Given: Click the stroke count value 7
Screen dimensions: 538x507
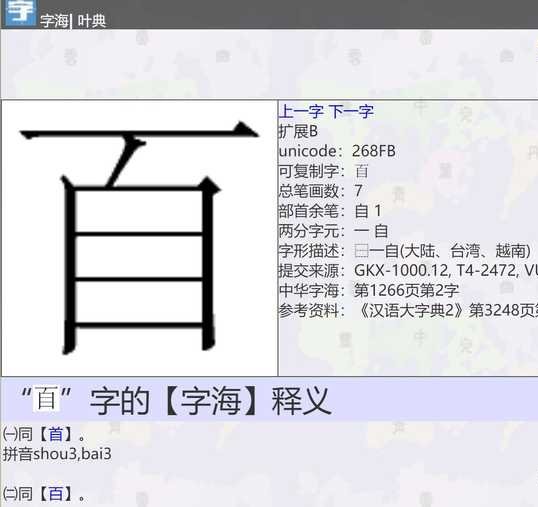Looking at the screenshot, I should [x=358, y=191].
